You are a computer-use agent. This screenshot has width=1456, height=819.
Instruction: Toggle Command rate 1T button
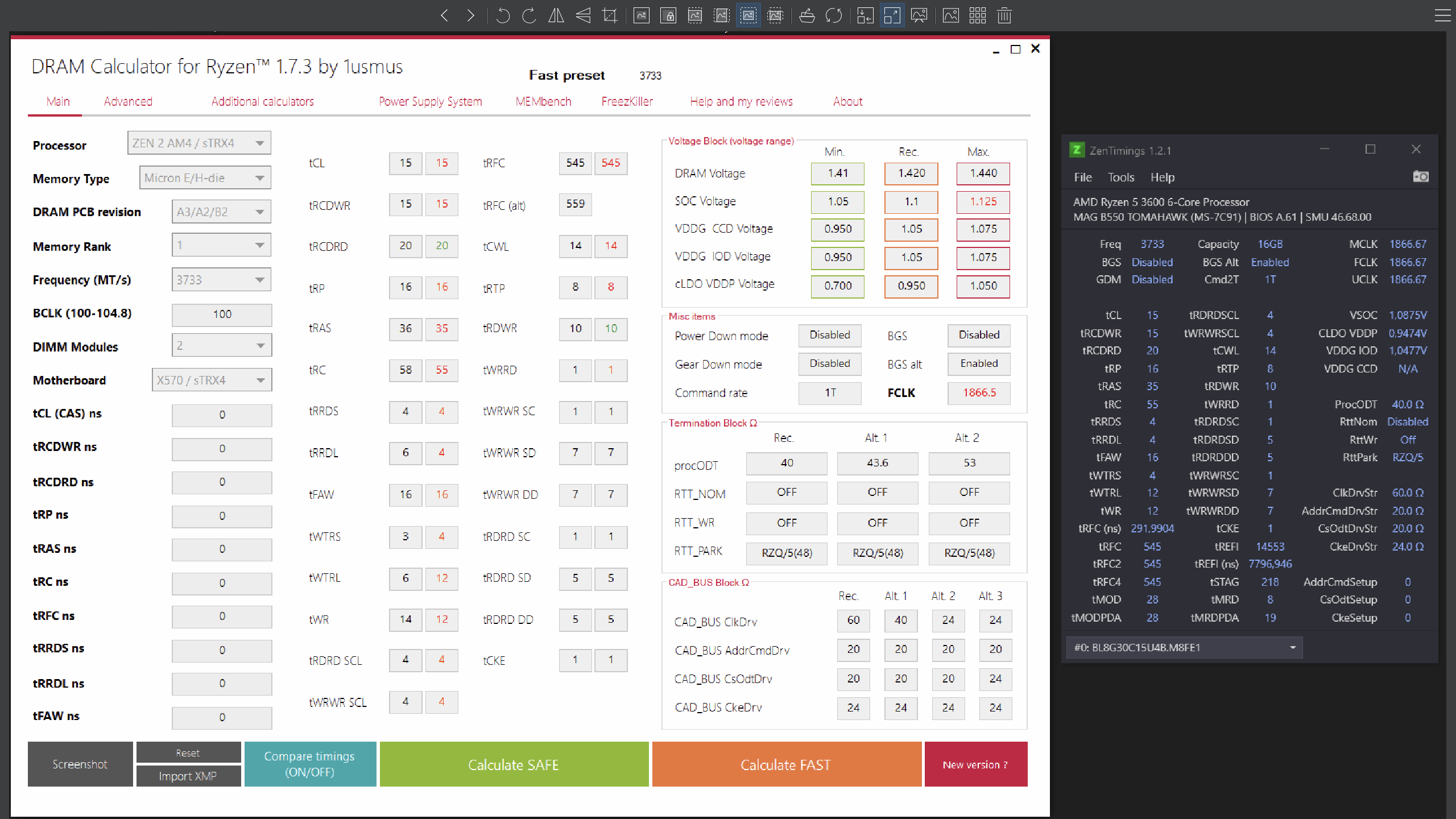tap(830, 392)
